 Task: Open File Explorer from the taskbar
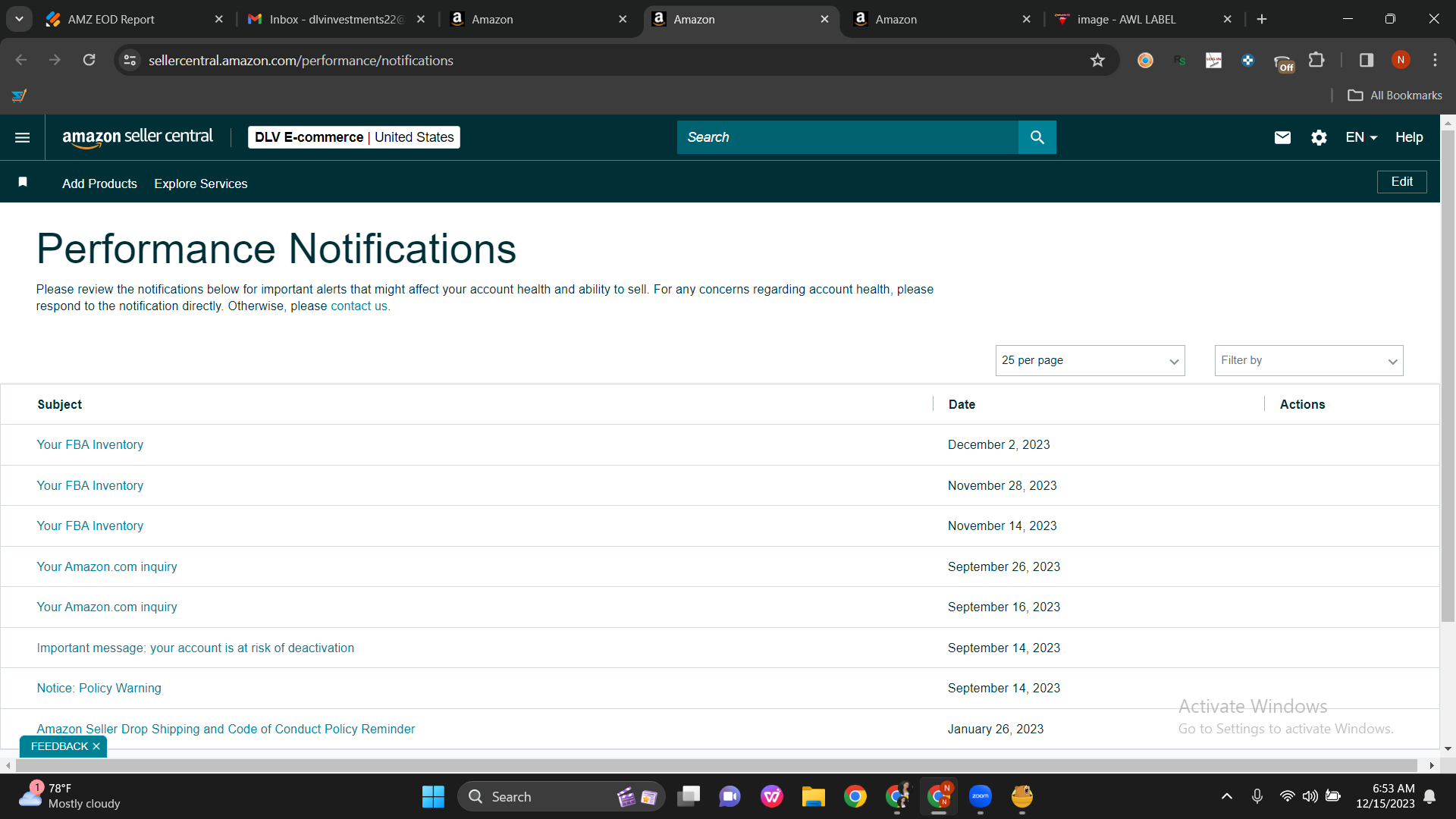click(814, 796)
